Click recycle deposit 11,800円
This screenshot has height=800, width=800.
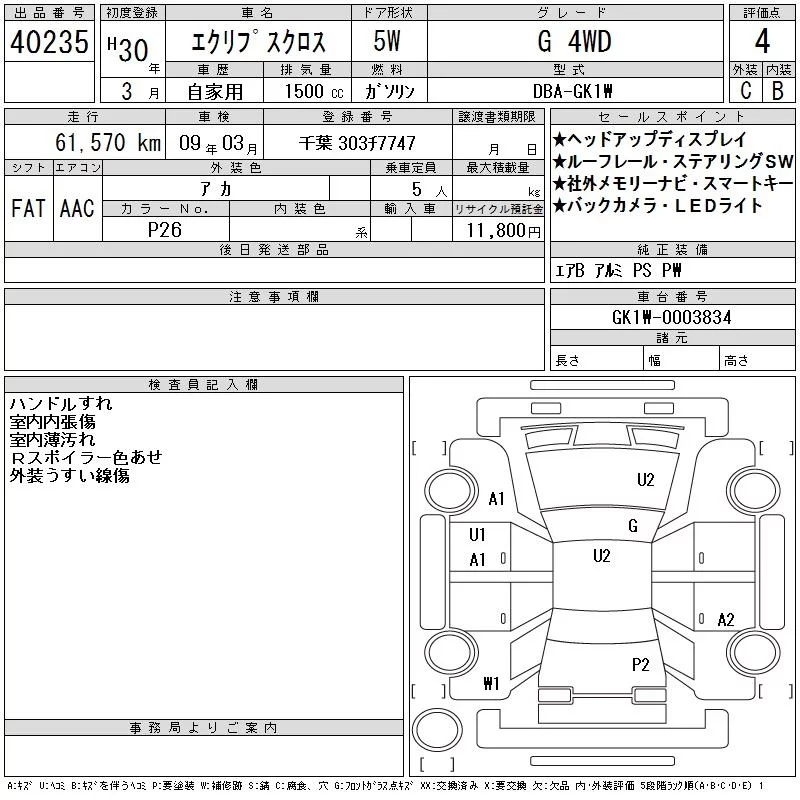(x=504, y=231)
